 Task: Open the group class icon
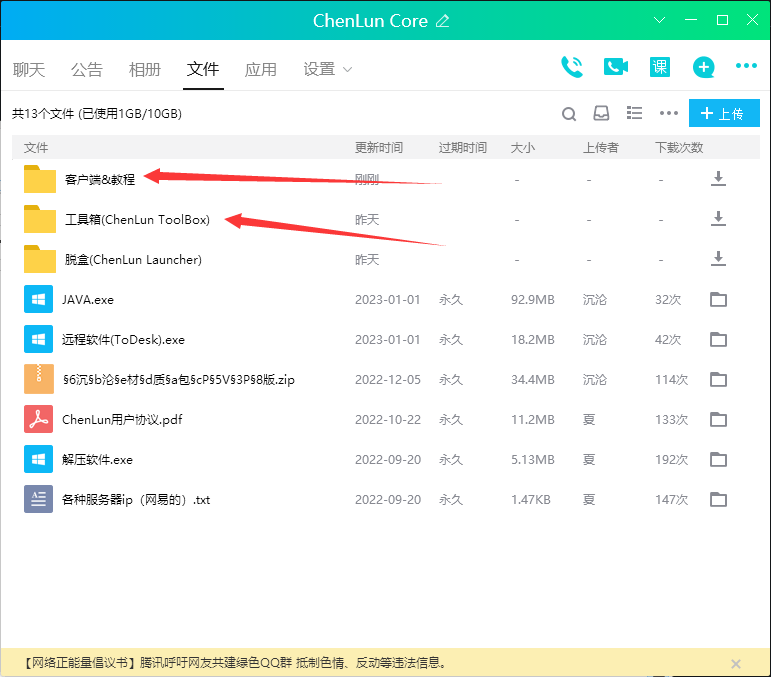660,67
